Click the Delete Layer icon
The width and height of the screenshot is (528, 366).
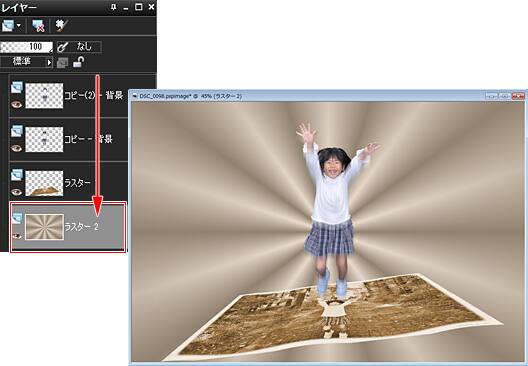[38, 26]
